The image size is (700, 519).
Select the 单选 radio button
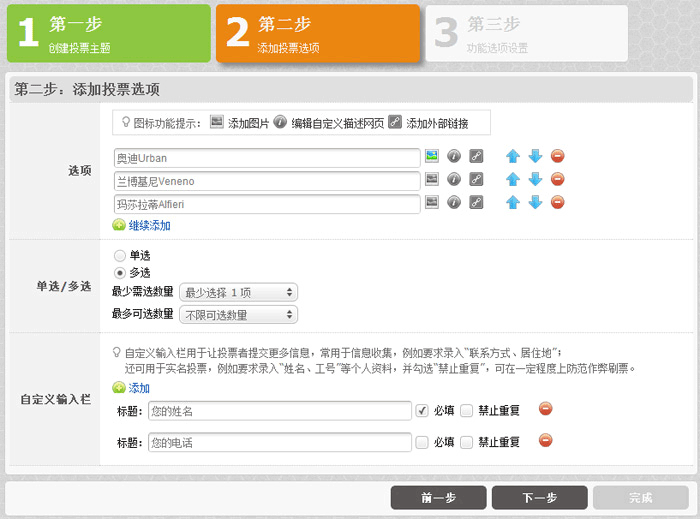pyautogui.click(x=120, y=256)
